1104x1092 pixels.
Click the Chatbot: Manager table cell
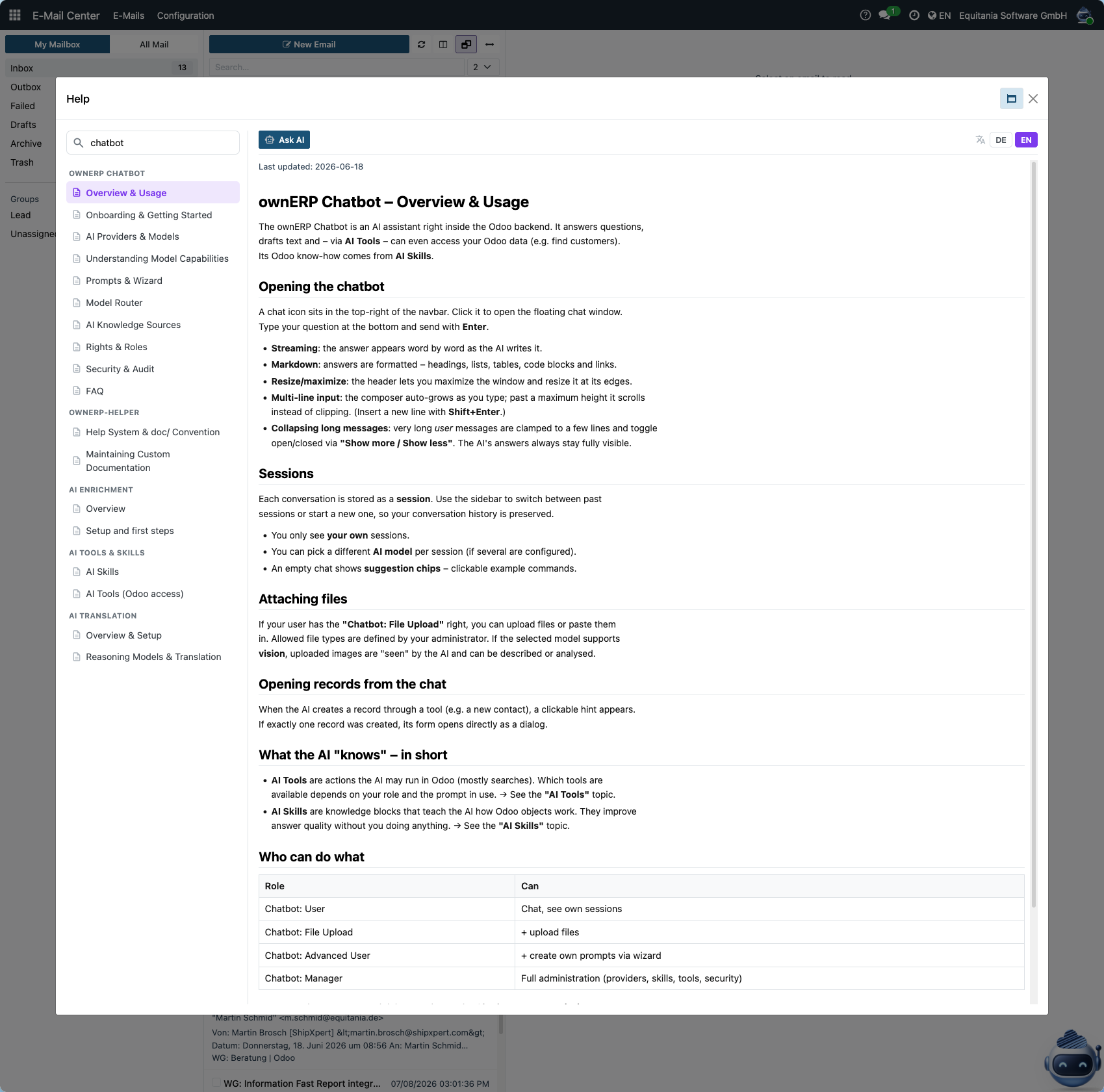coord(387,978)
